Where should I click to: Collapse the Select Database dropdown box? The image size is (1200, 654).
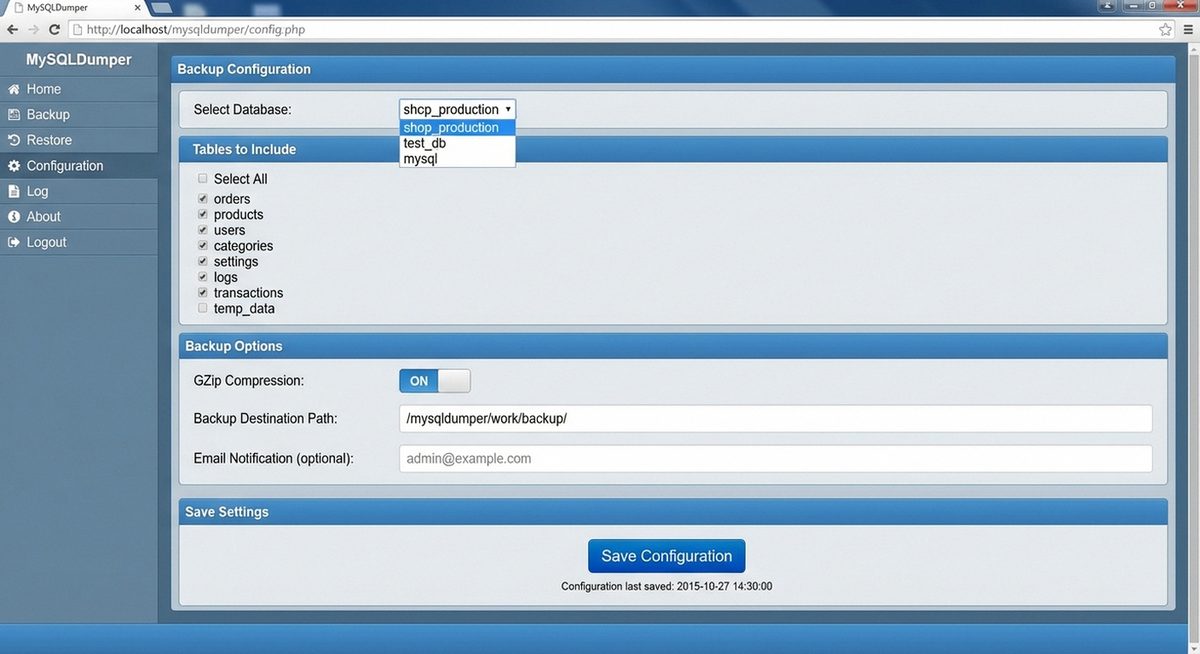pos(458,109)
